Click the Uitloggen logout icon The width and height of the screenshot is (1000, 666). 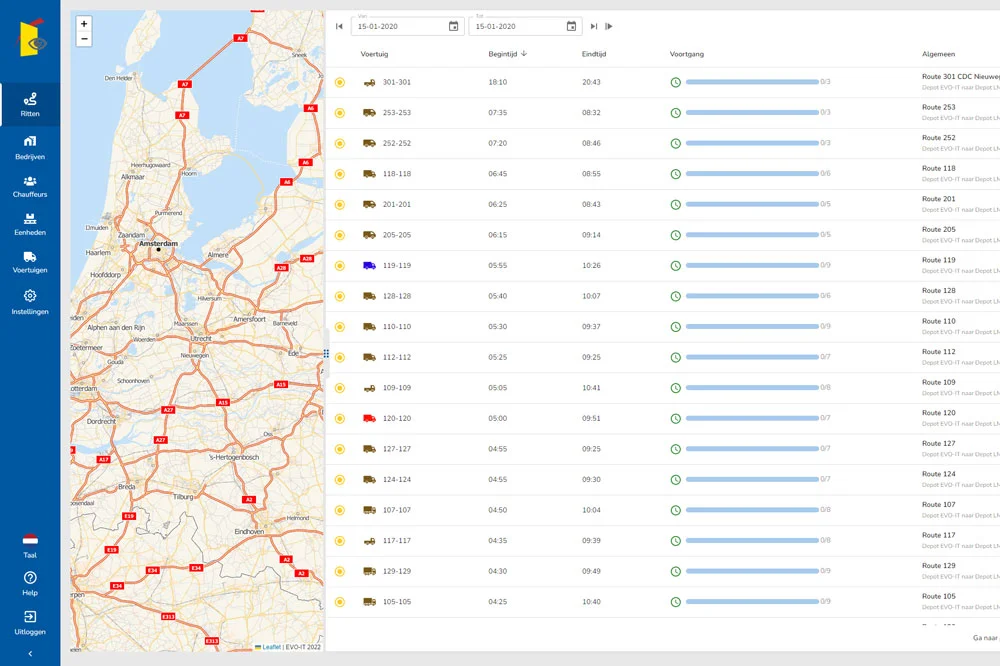pos(30,617)
